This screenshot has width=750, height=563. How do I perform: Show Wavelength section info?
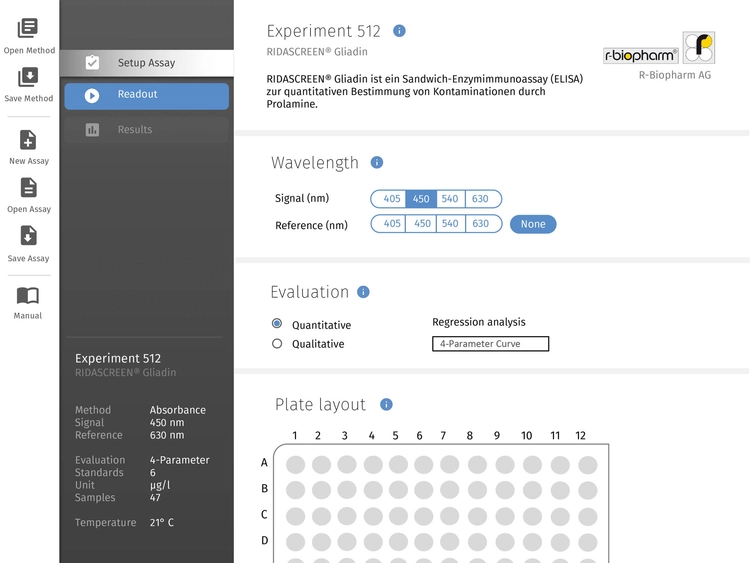pyautogui.click(x=377, y=163)
